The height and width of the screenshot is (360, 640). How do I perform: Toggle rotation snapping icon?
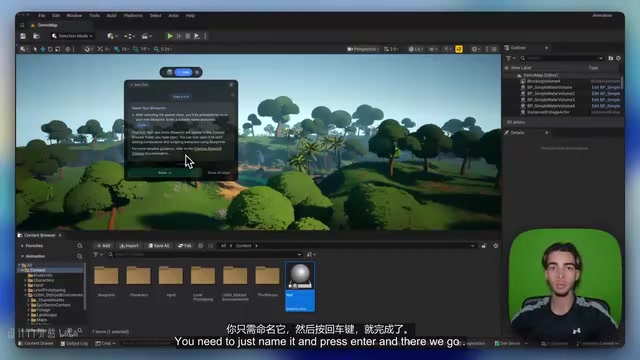[136, 49]
